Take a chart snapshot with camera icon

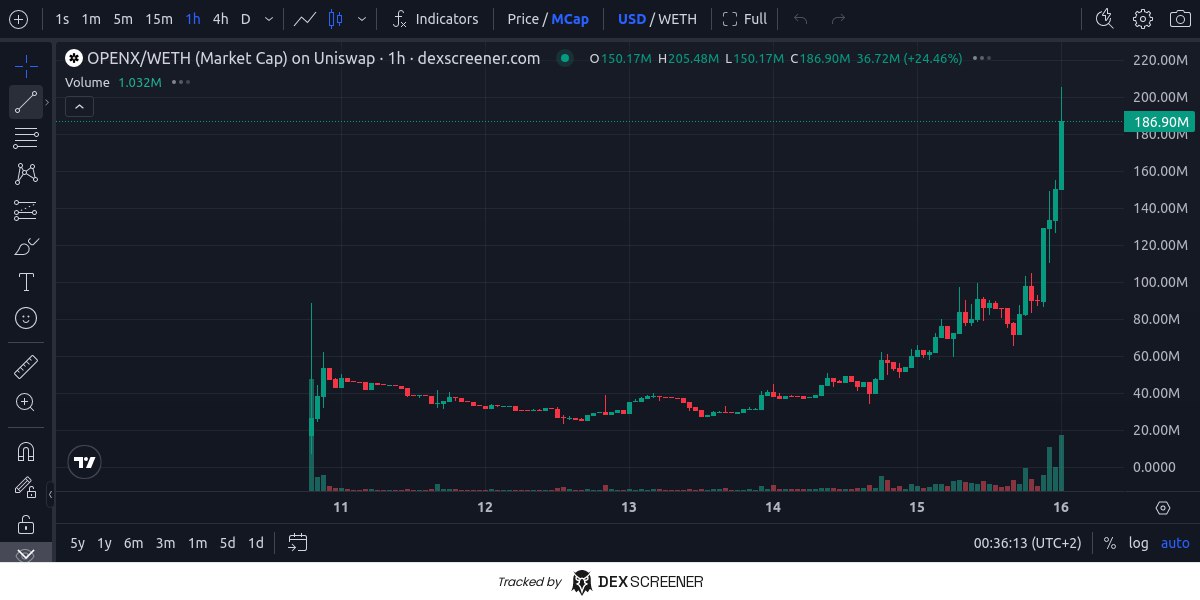(x=1179, y=19)
